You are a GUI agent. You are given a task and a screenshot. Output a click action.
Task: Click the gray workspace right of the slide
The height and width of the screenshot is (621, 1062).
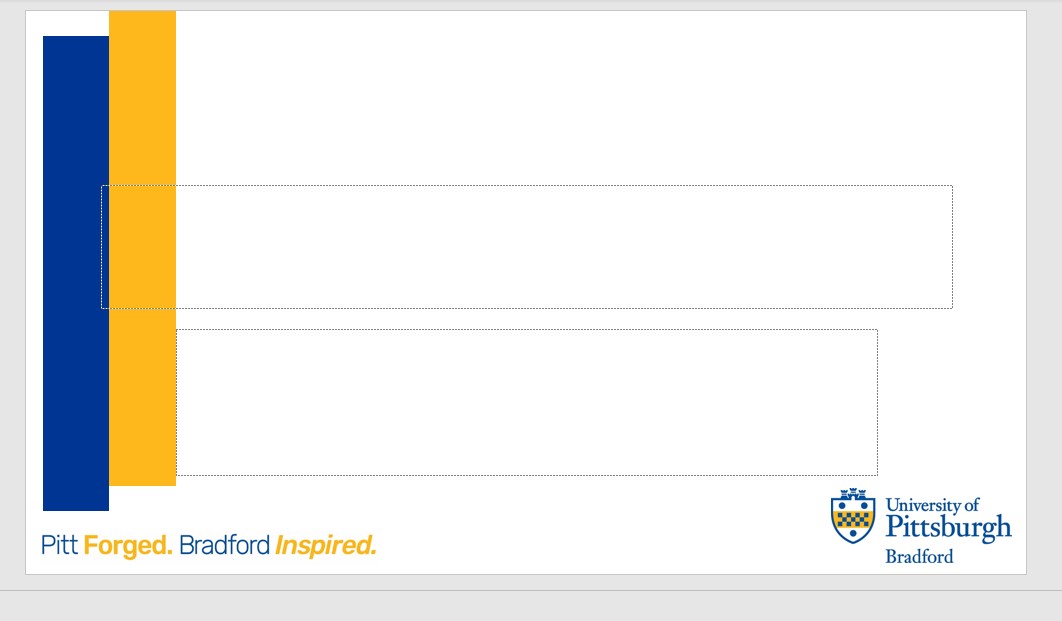1044,291
